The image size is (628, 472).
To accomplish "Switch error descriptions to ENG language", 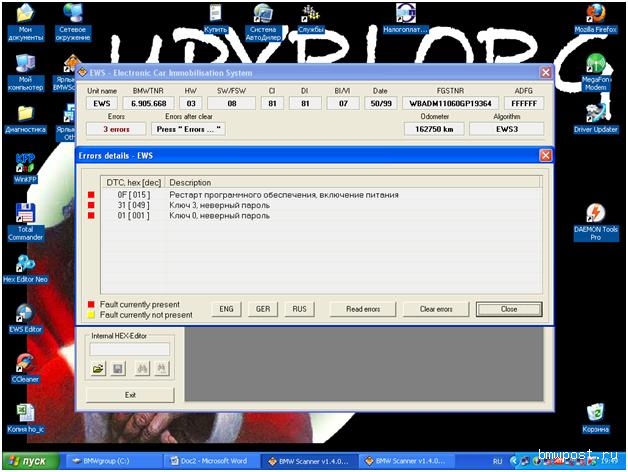I will click(228, 309).
